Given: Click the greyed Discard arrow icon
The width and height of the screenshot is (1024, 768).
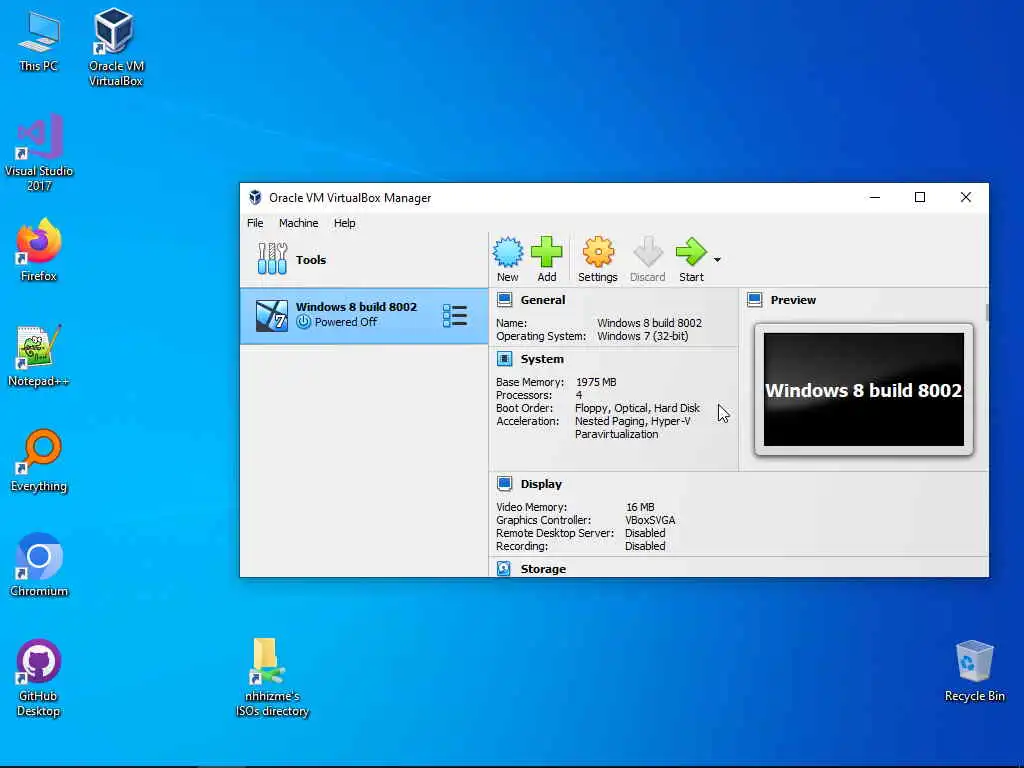Looking at the screenshot, I should pos(648,252).
